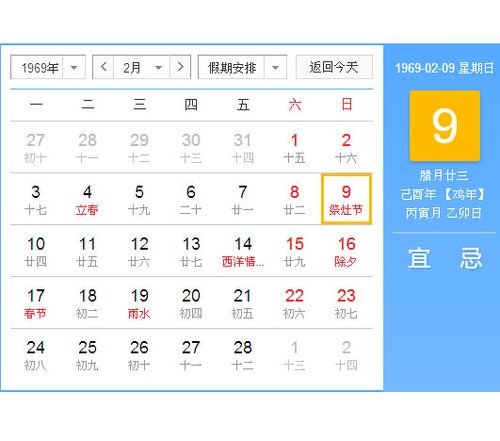Select February 14 西洋情人节
The height and width of the screenshot is (441, 500).
click(x=243, y=251)
